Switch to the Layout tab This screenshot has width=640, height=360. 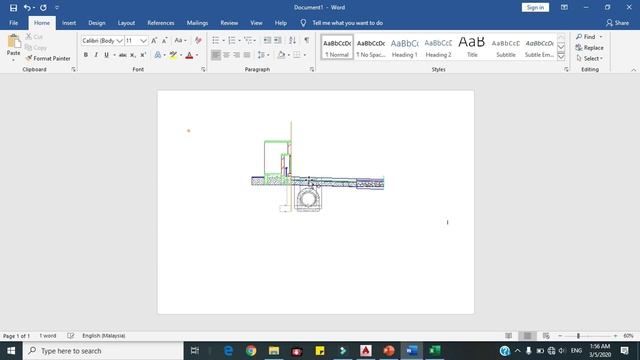[x=126, y=23]
